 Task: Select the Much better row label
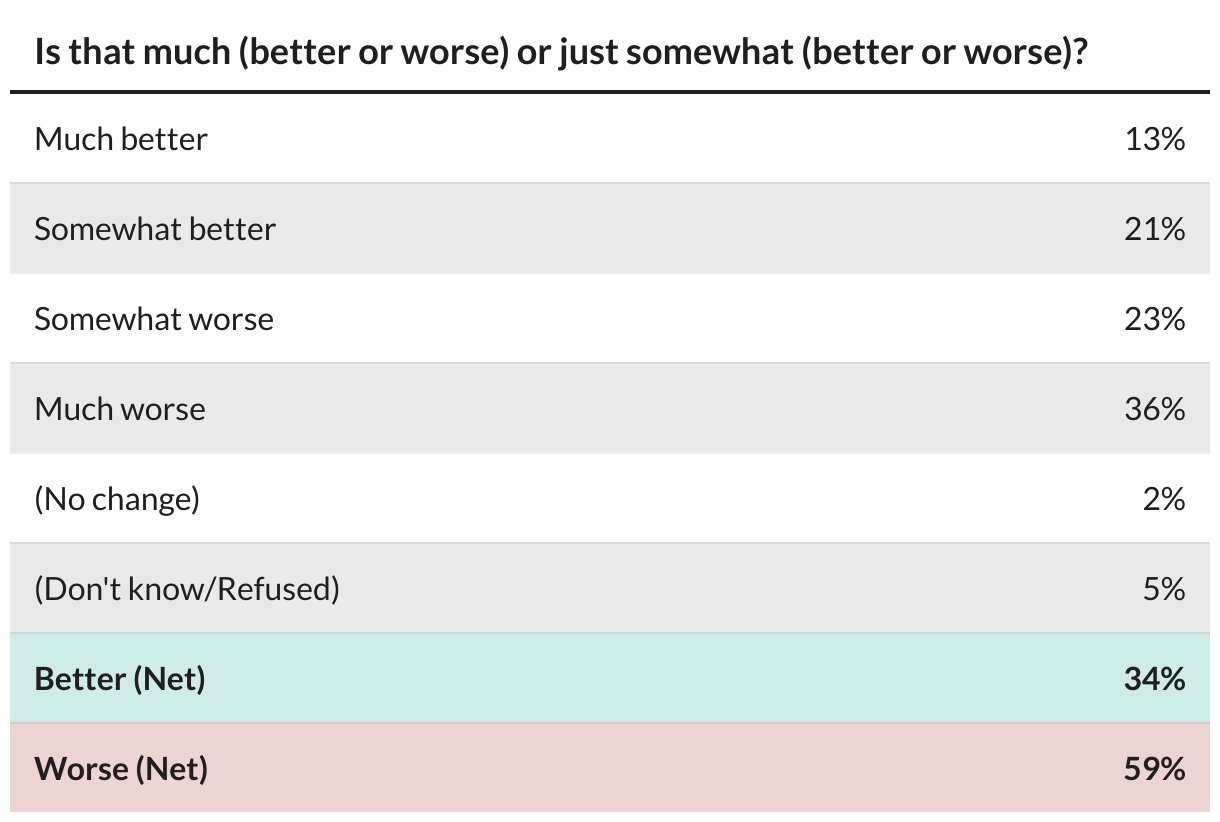tap(121, 138)
